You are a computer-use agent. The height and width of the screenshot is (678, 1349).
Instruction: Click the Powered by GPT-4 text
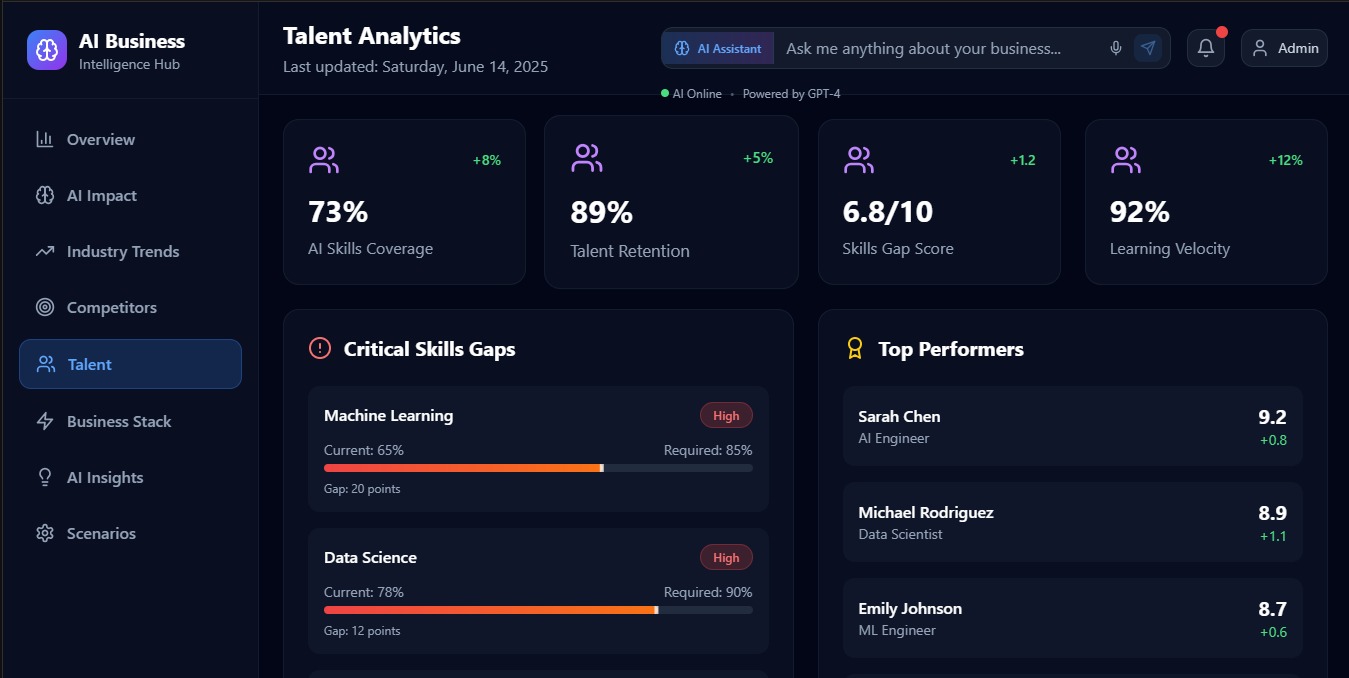tap(791, 94)
